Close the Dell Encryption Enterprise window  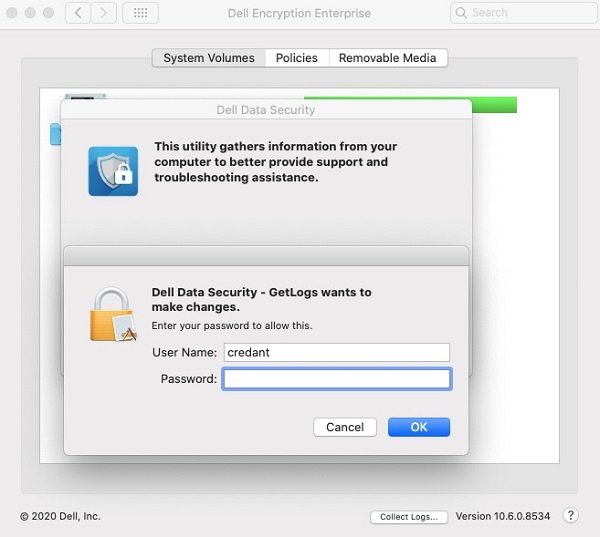click(12, 13)
